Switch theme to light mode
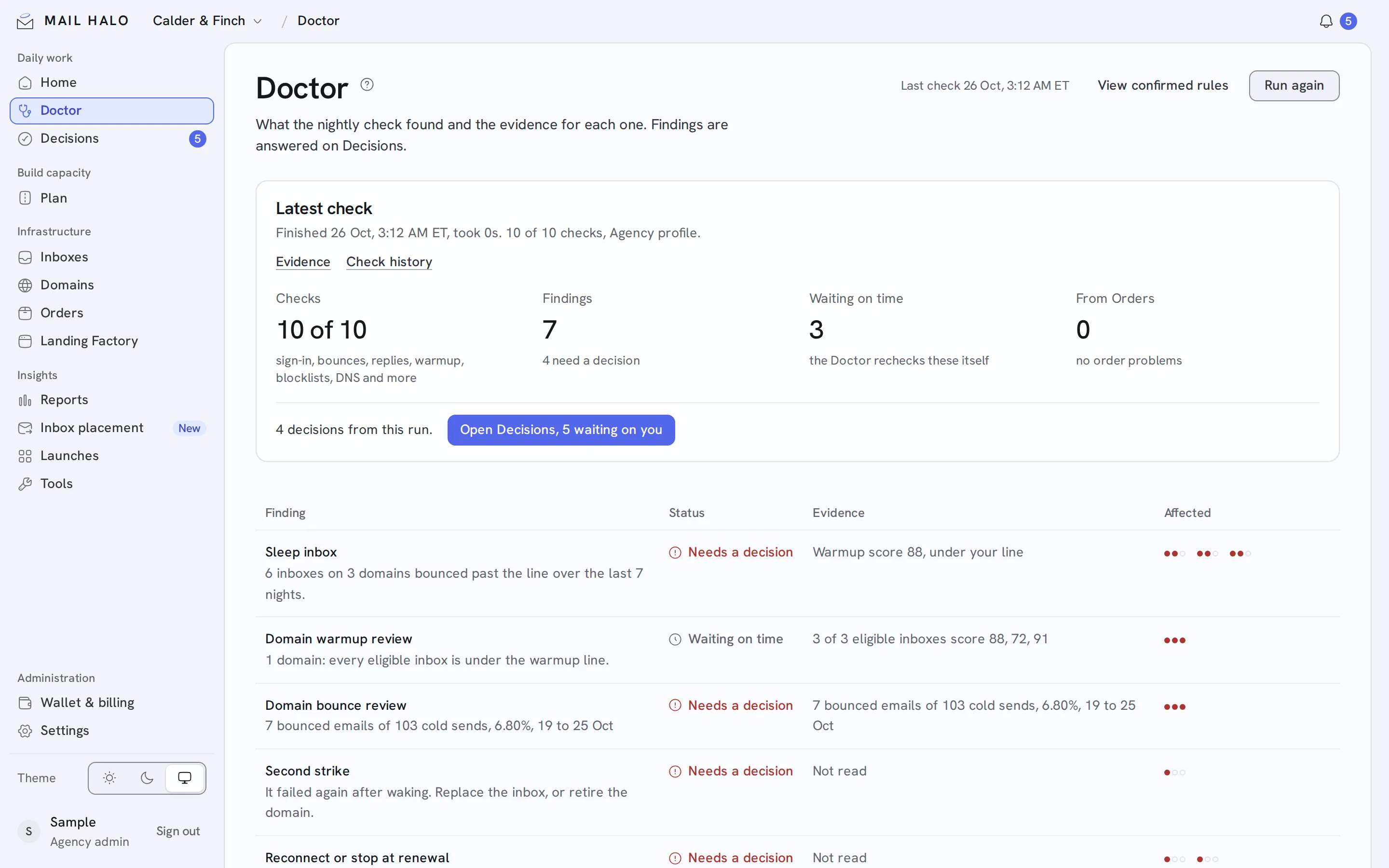This screenshot has width=1389, height=868. tap(109, 778)
